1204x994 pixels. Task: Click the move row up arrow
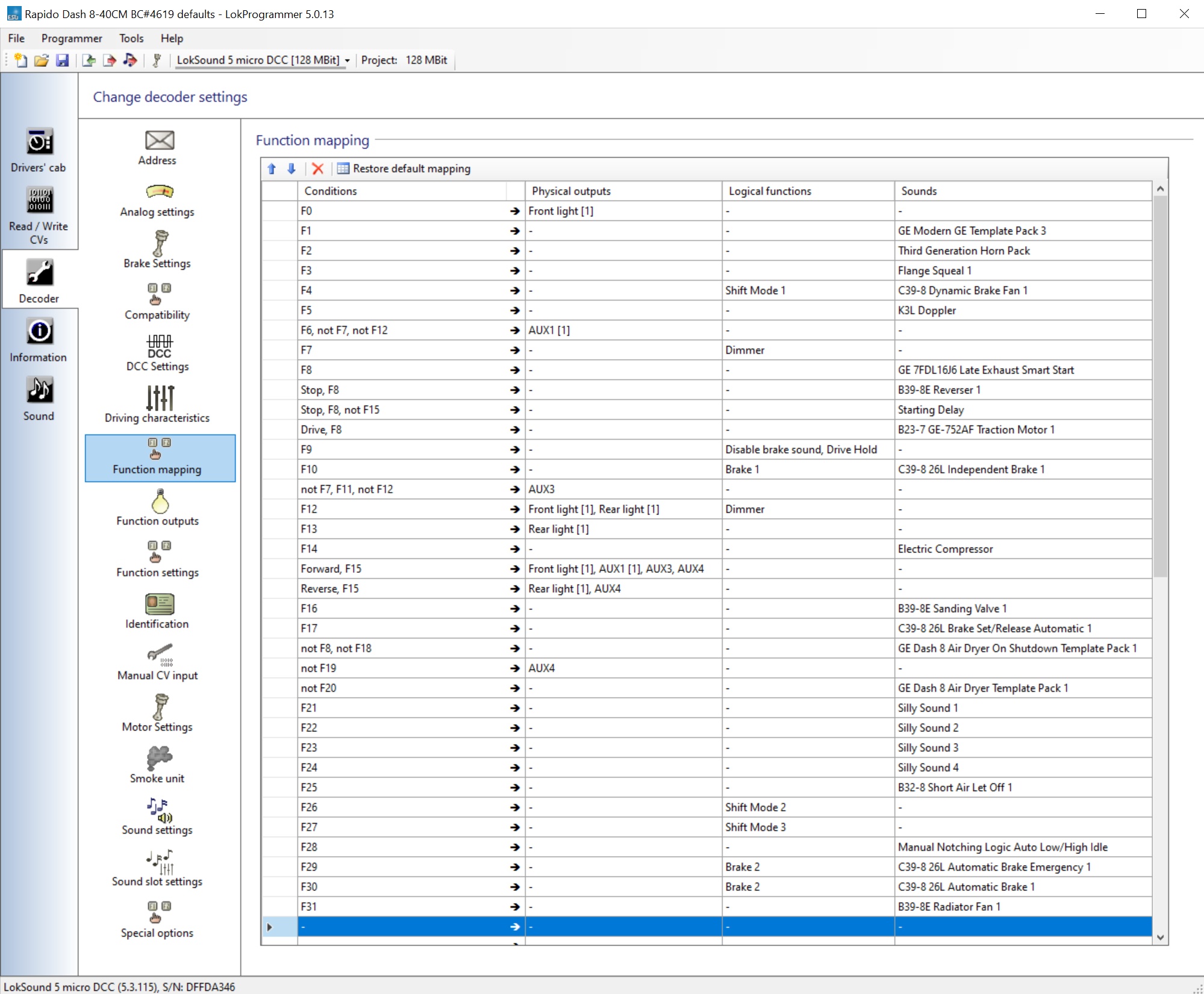273,168
